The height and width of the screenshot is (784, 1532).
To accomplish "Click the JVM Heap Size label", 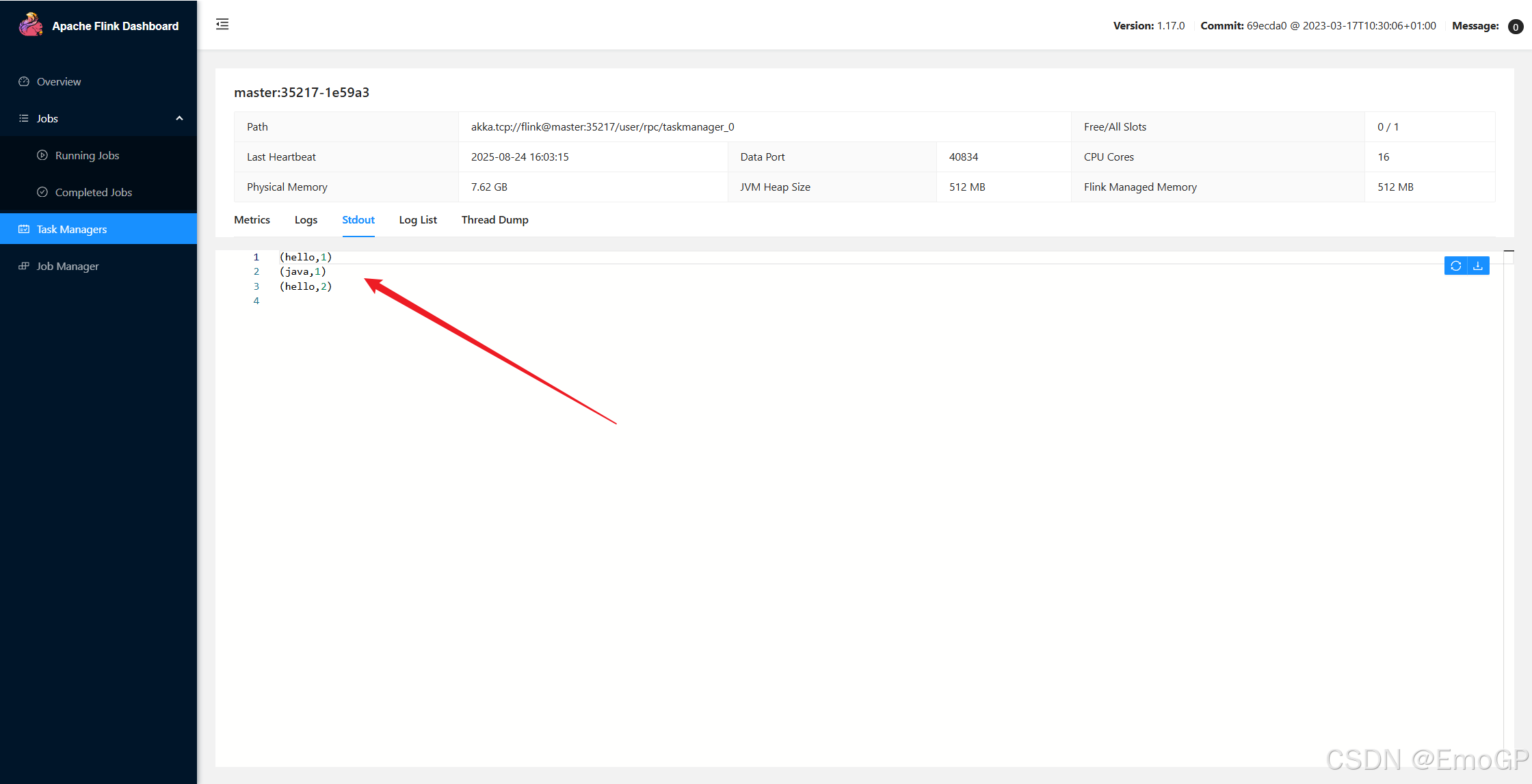I will pos(775,187).
